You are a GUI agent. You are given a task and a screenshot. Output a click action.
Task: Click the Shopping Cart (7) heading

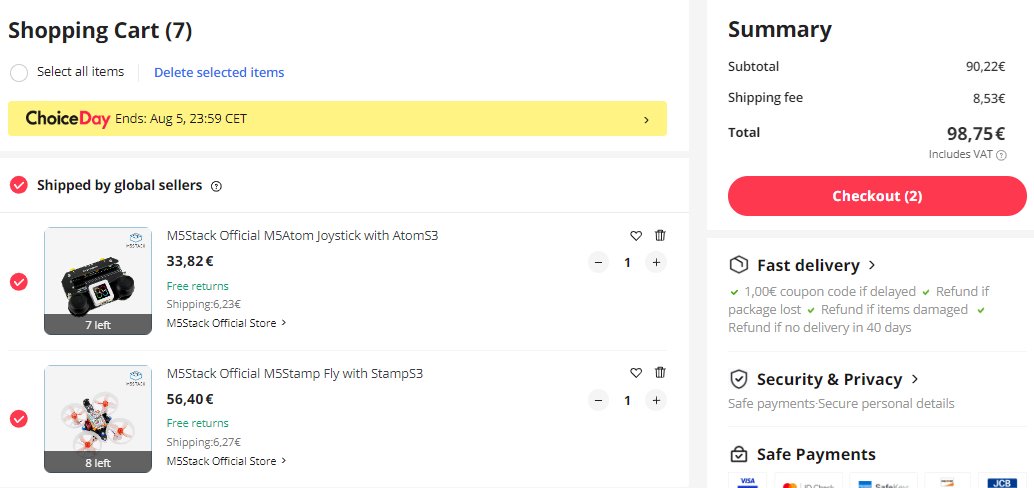pyautogui.click(x=100, y=30)
